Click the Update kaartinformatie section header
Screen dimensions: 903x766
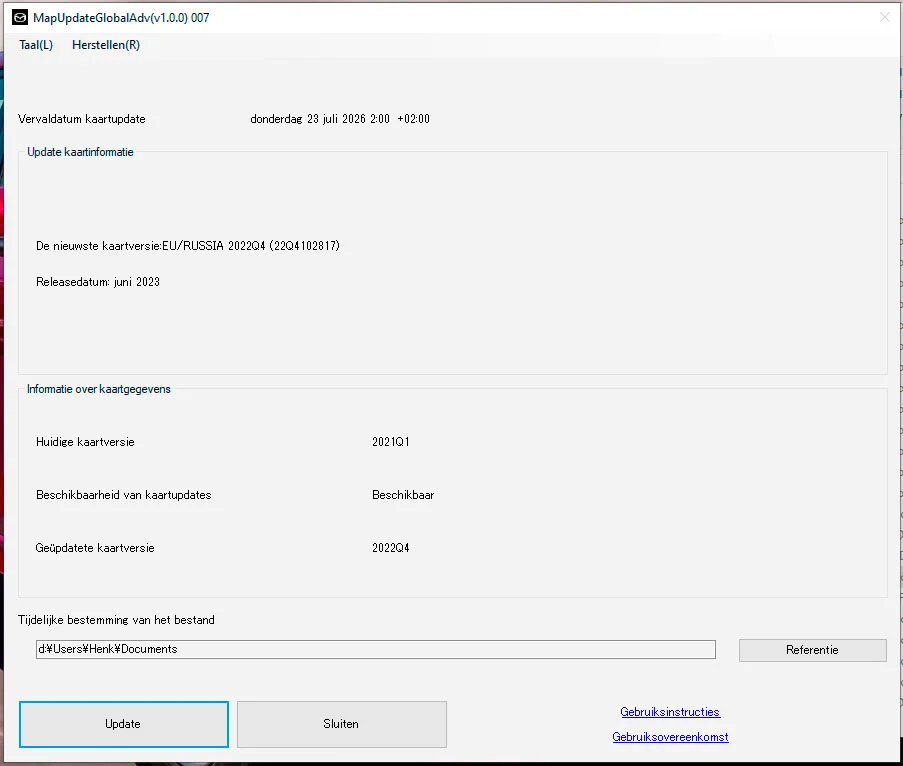83,152
